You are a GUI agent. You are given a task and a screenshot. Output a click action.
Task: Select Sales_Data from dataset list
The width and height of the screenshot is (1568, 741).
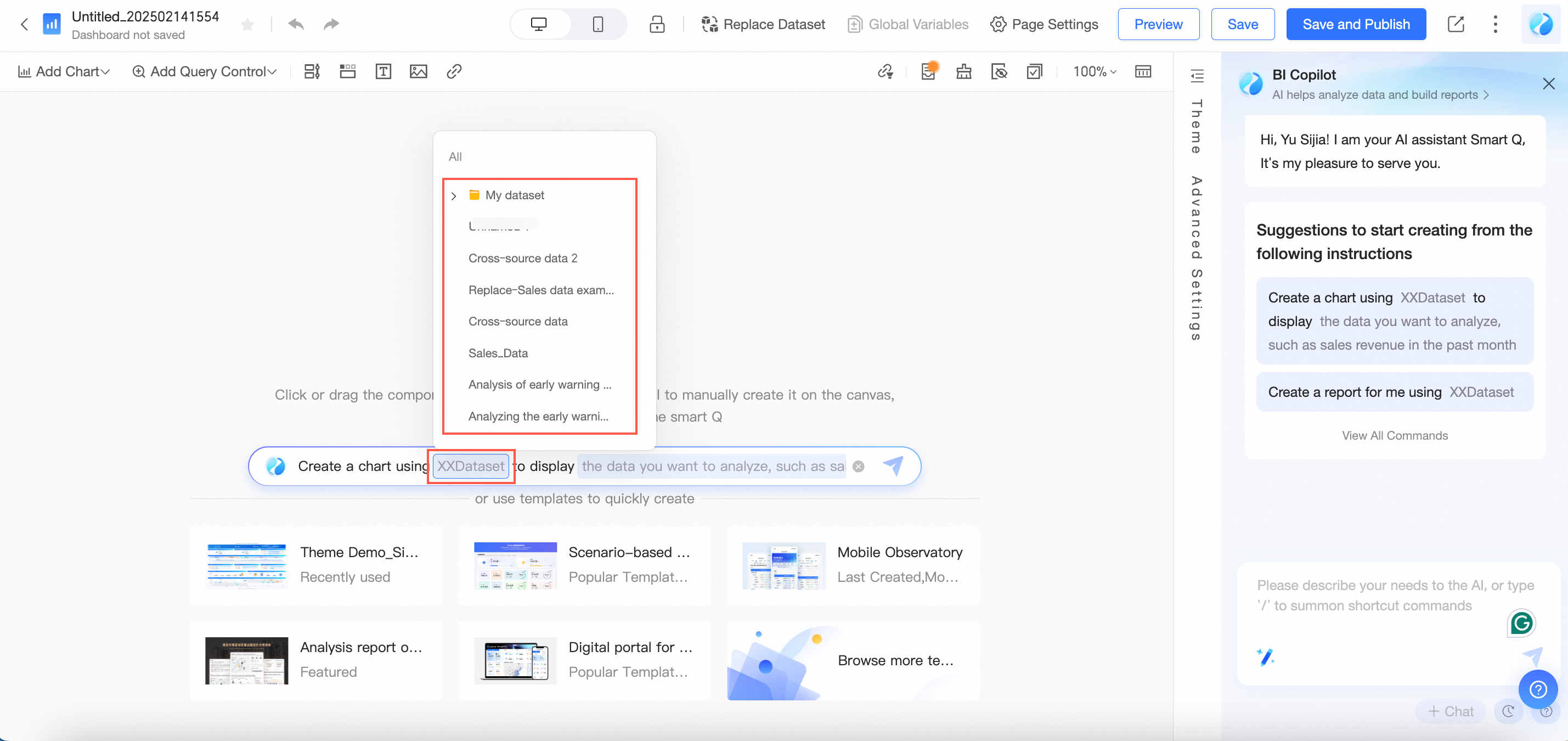(x=498, y=353)
